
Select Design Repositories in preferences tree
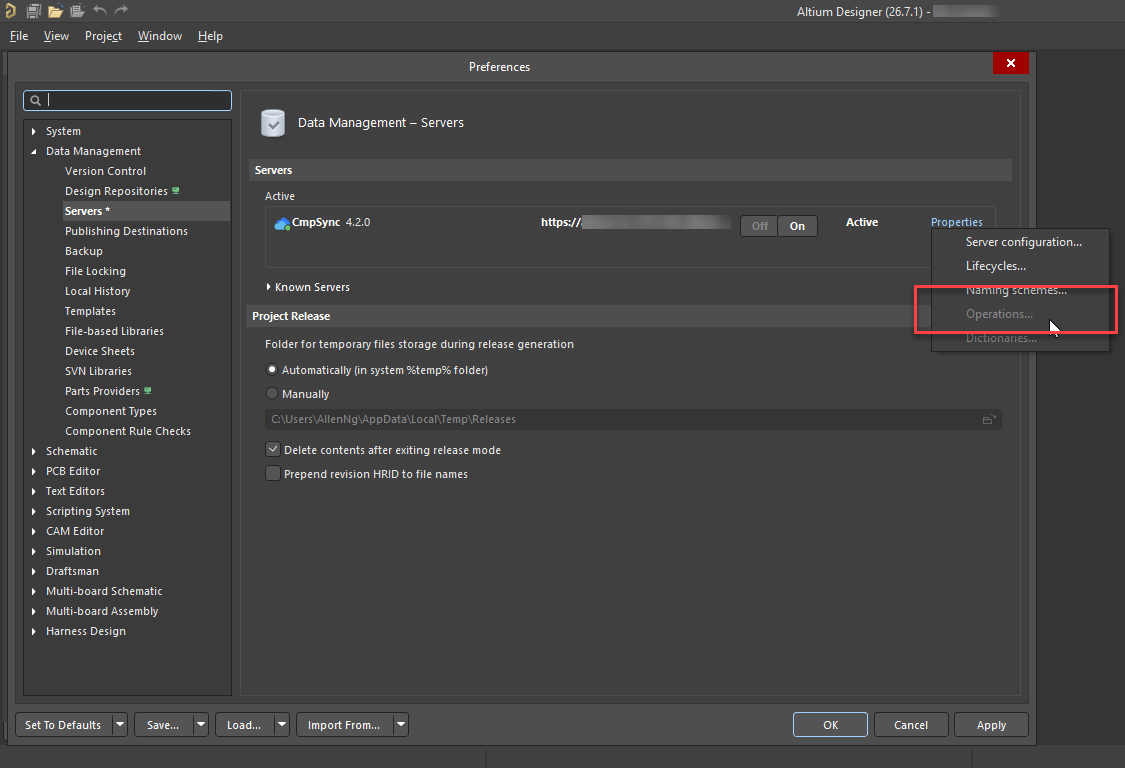point(116,191)
